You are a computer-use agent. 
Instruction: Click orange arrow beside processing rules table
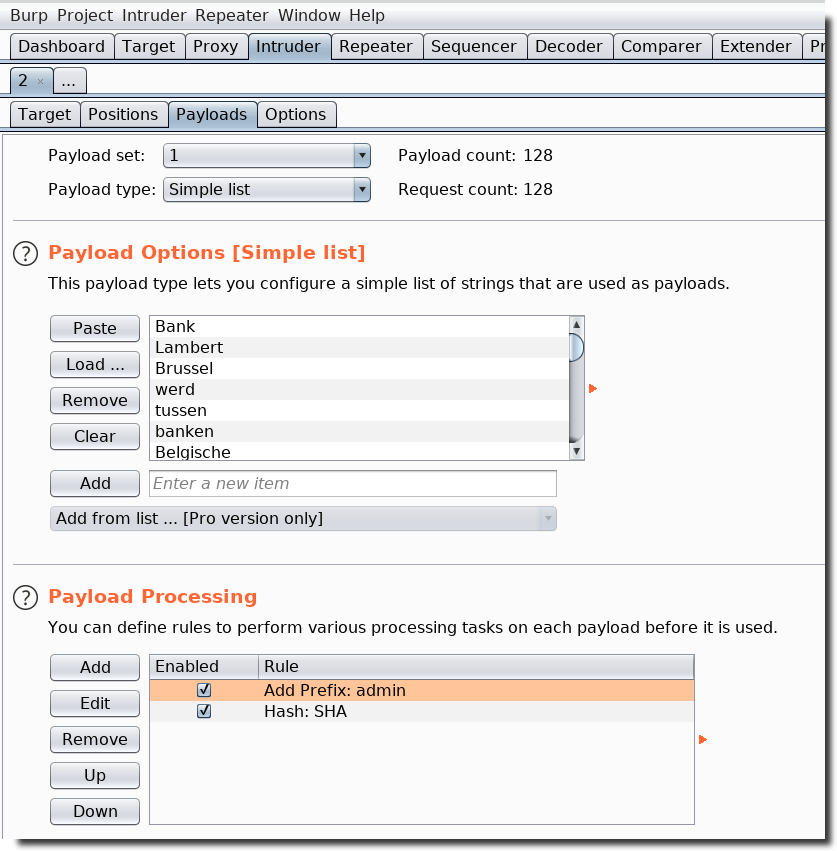(x=703, y=740)
